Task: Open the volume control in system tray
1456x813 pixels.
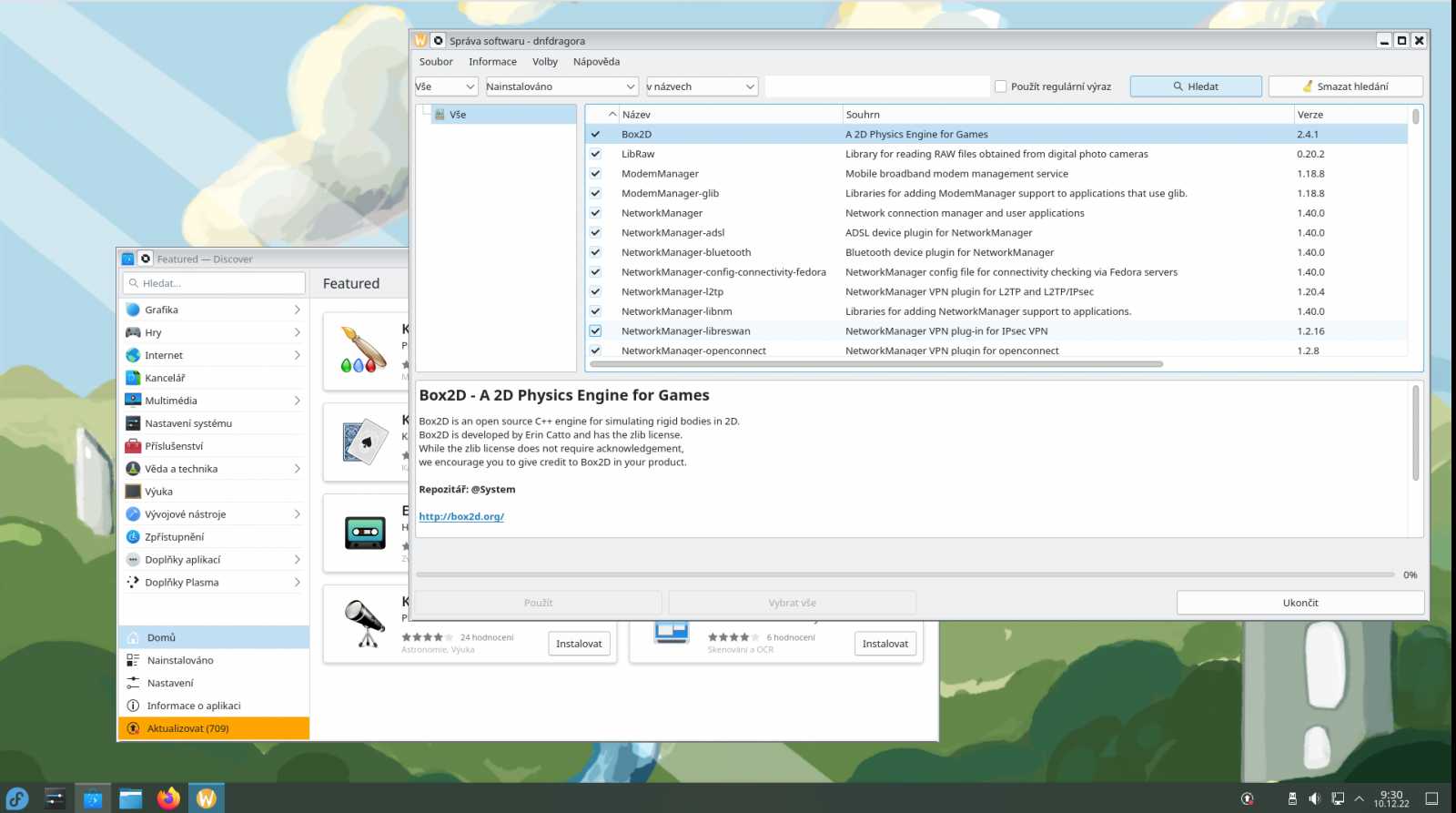Action: [1314, 798]
